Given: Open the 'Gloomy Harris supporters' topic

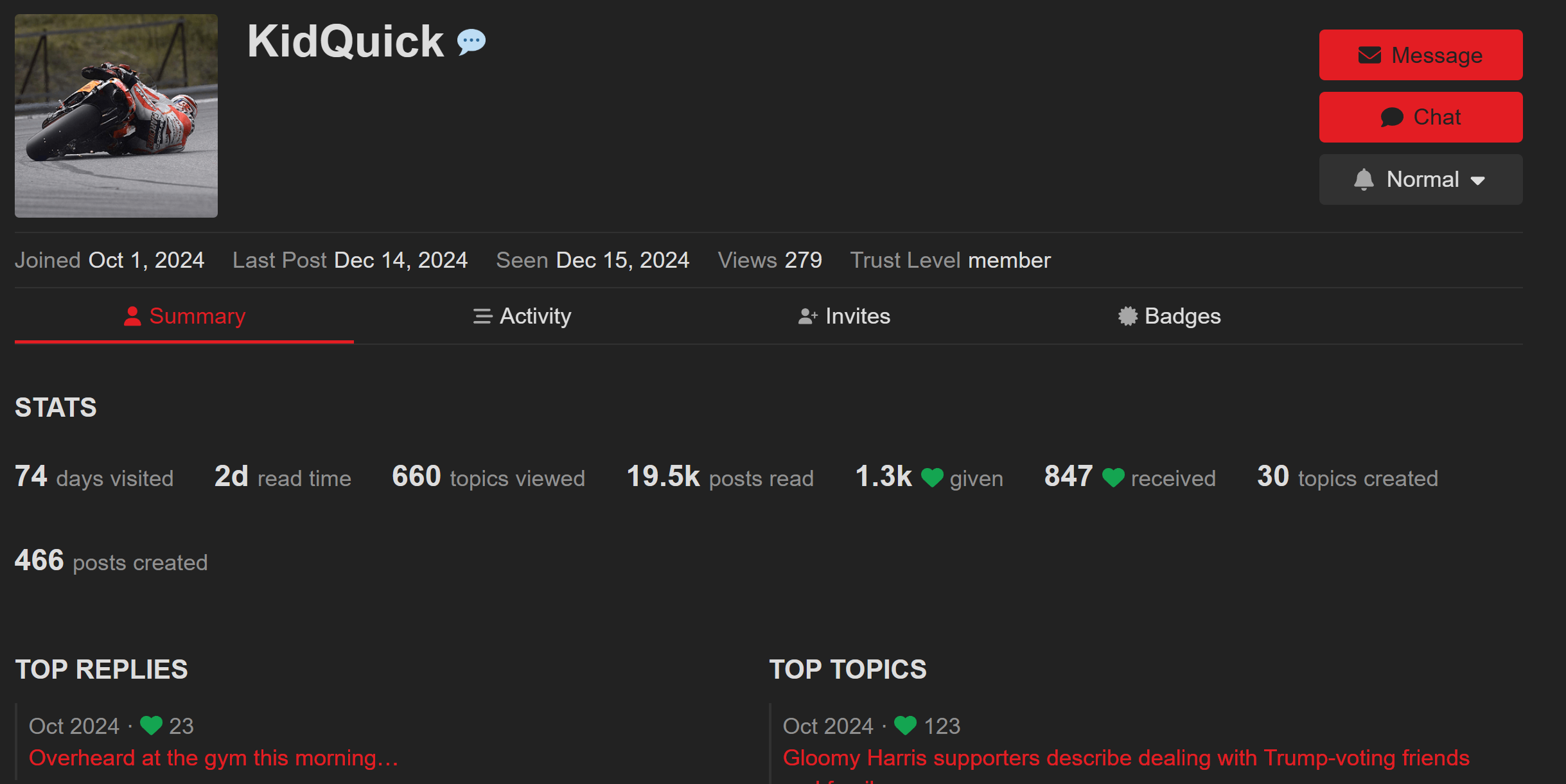Looking at the screenshot, I should (x=1125, y=758).
